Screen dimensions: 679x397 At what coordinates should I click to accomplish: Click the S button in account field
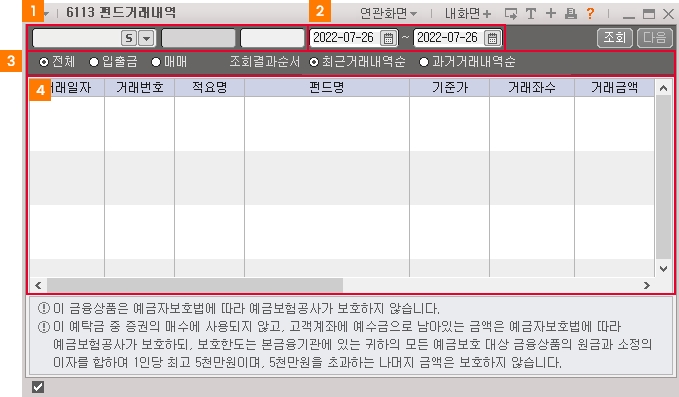click(x=129, y=38)
